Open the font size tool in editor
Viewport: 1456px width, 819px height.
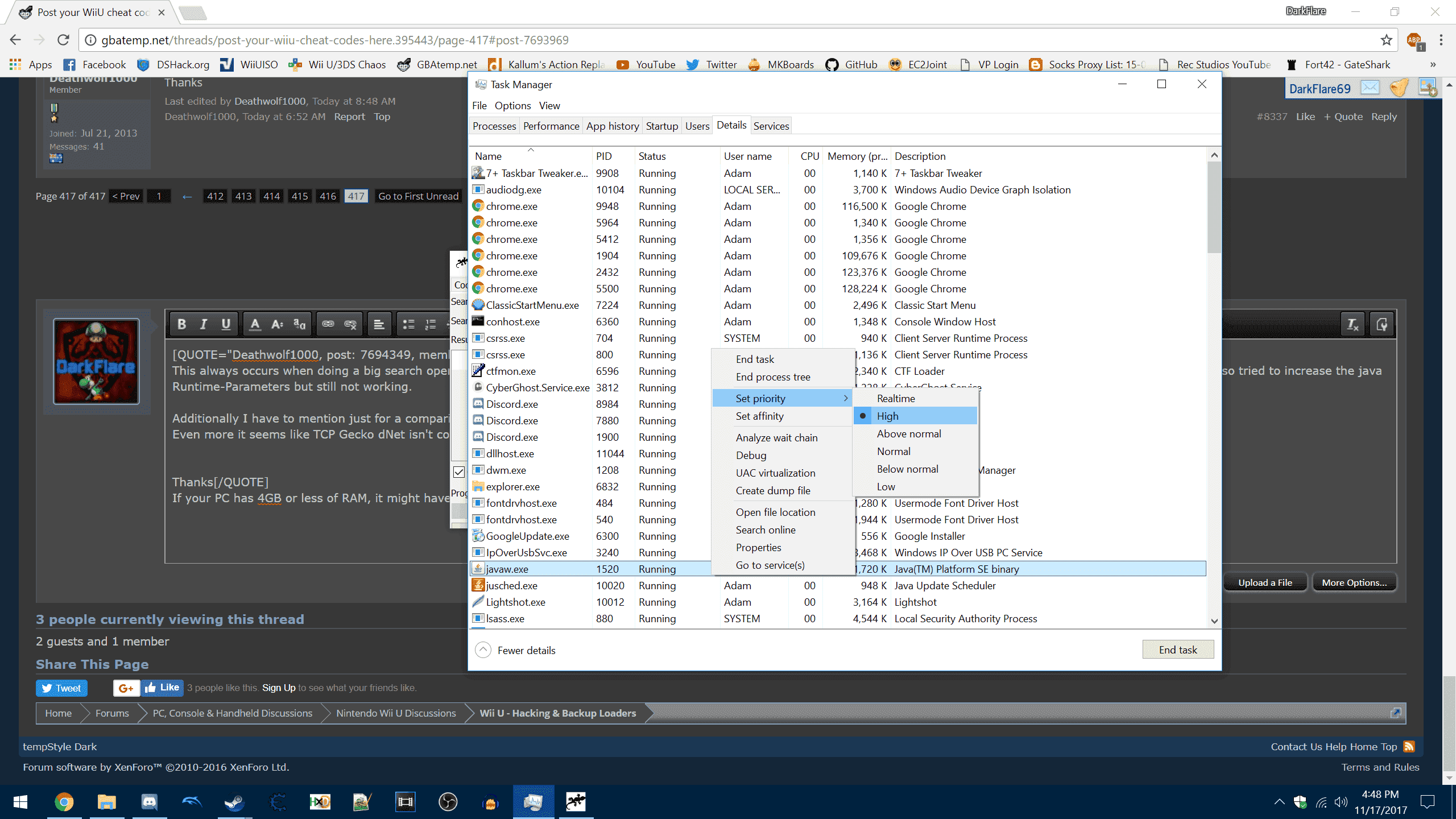point(277,324)
